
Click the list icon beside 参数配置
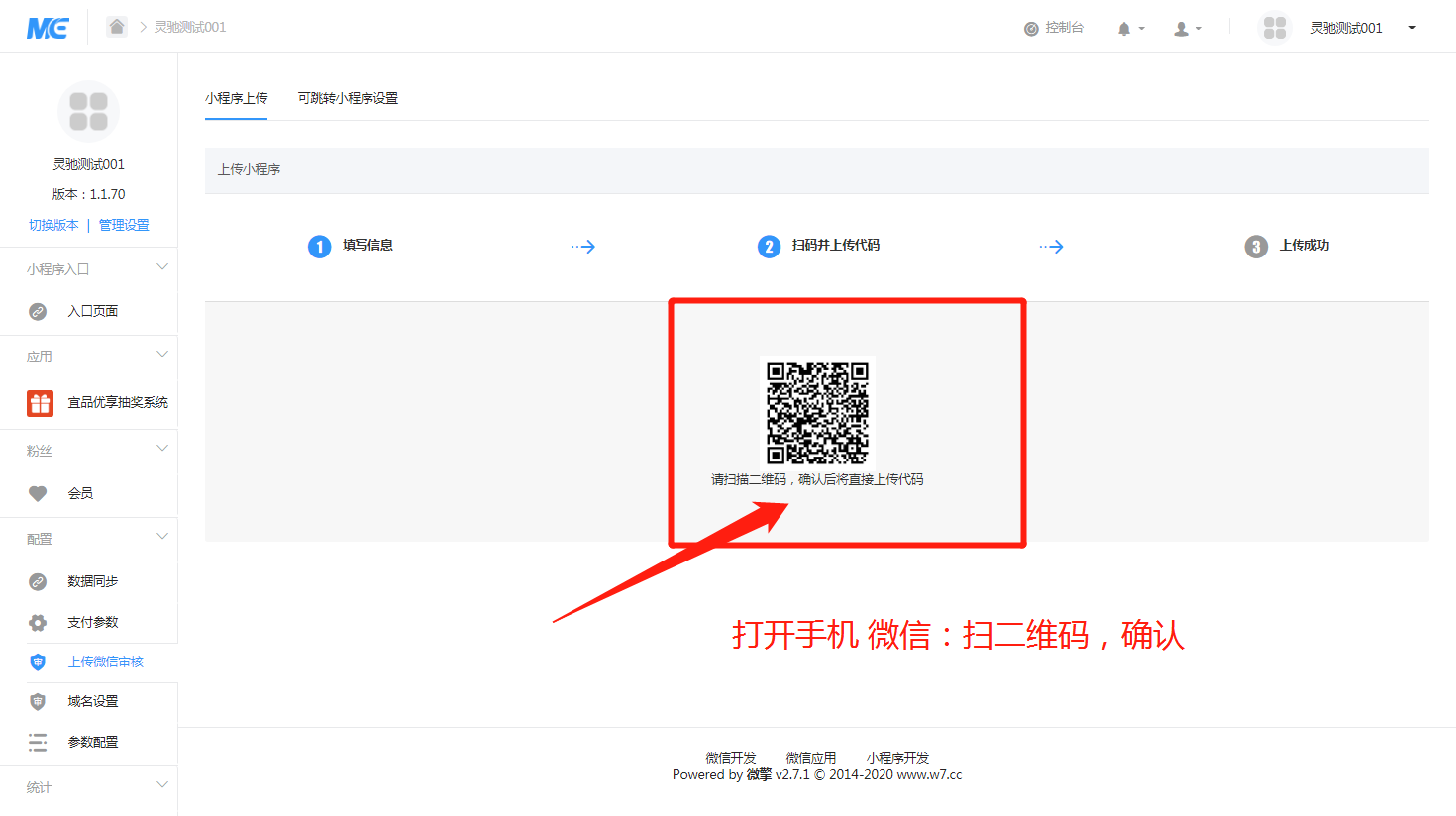pyautogui.click(x=38, y=742)
